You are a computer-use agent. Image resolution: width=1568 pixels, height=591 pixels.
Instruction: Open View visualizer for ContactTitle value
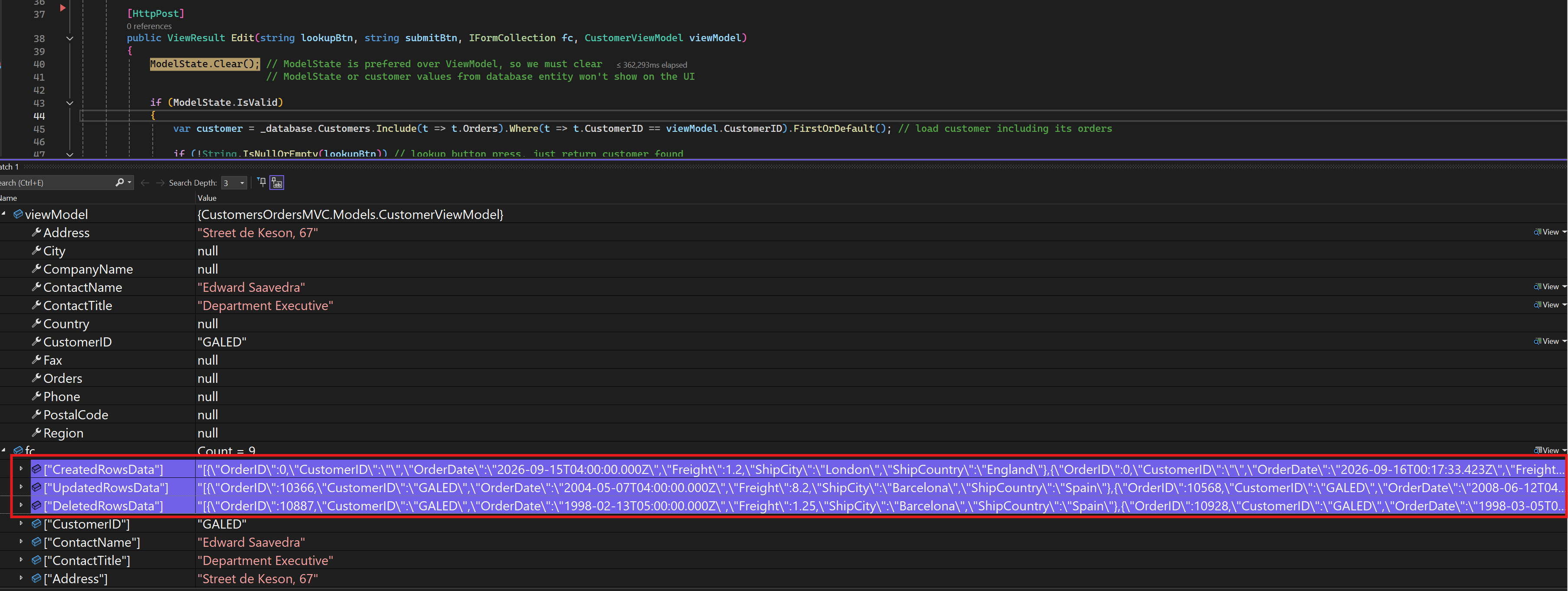(1550, 305)
